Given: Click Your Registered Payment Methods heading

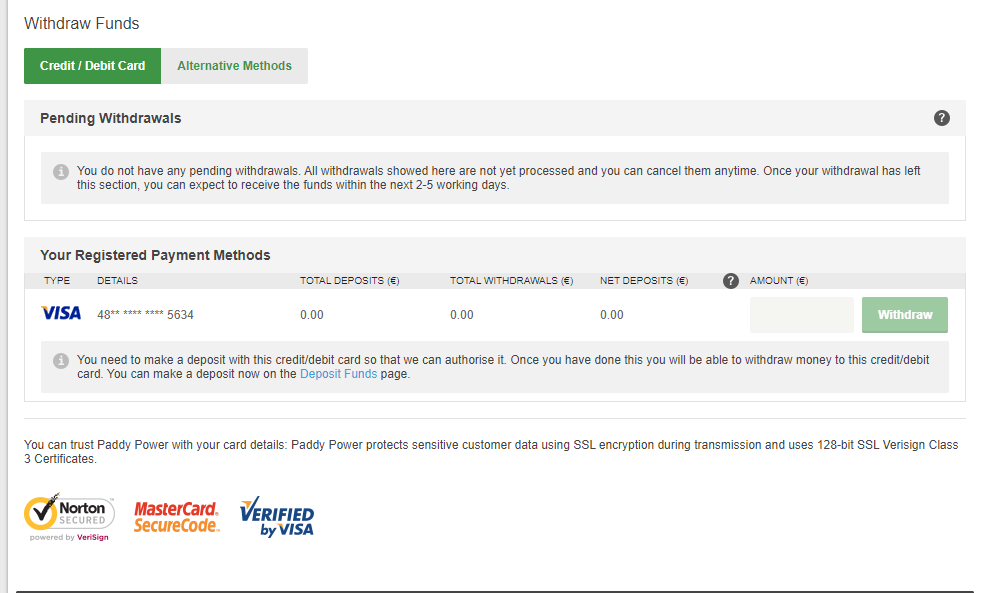Looking at the screenshot, I should pos(155,255).
